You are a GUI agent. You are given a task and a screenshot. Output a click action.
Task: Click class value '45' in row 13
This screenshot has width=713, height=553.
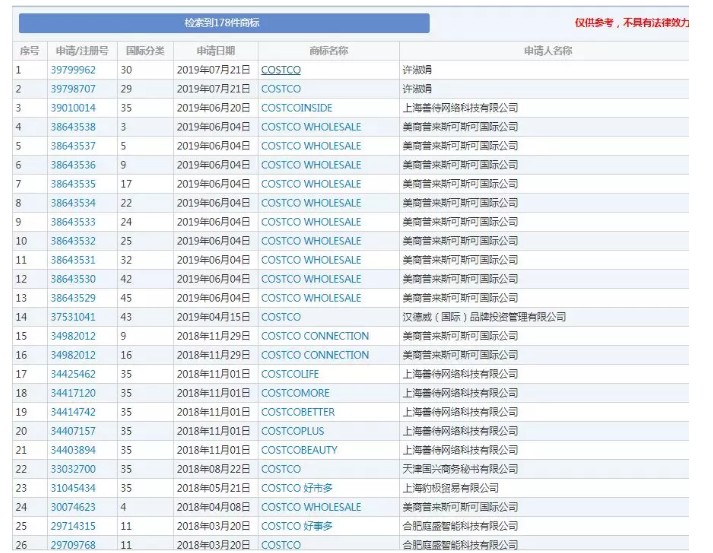point(126,298)
